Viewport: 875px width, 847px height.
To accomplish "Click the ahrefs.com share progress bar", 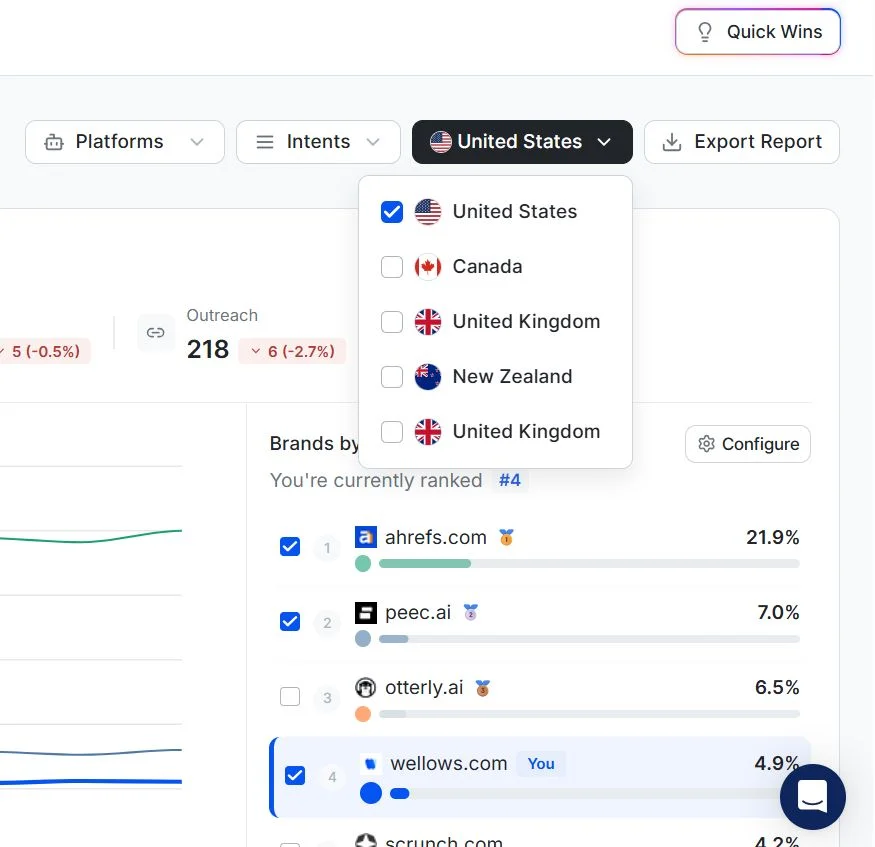I will coord(589,564).
